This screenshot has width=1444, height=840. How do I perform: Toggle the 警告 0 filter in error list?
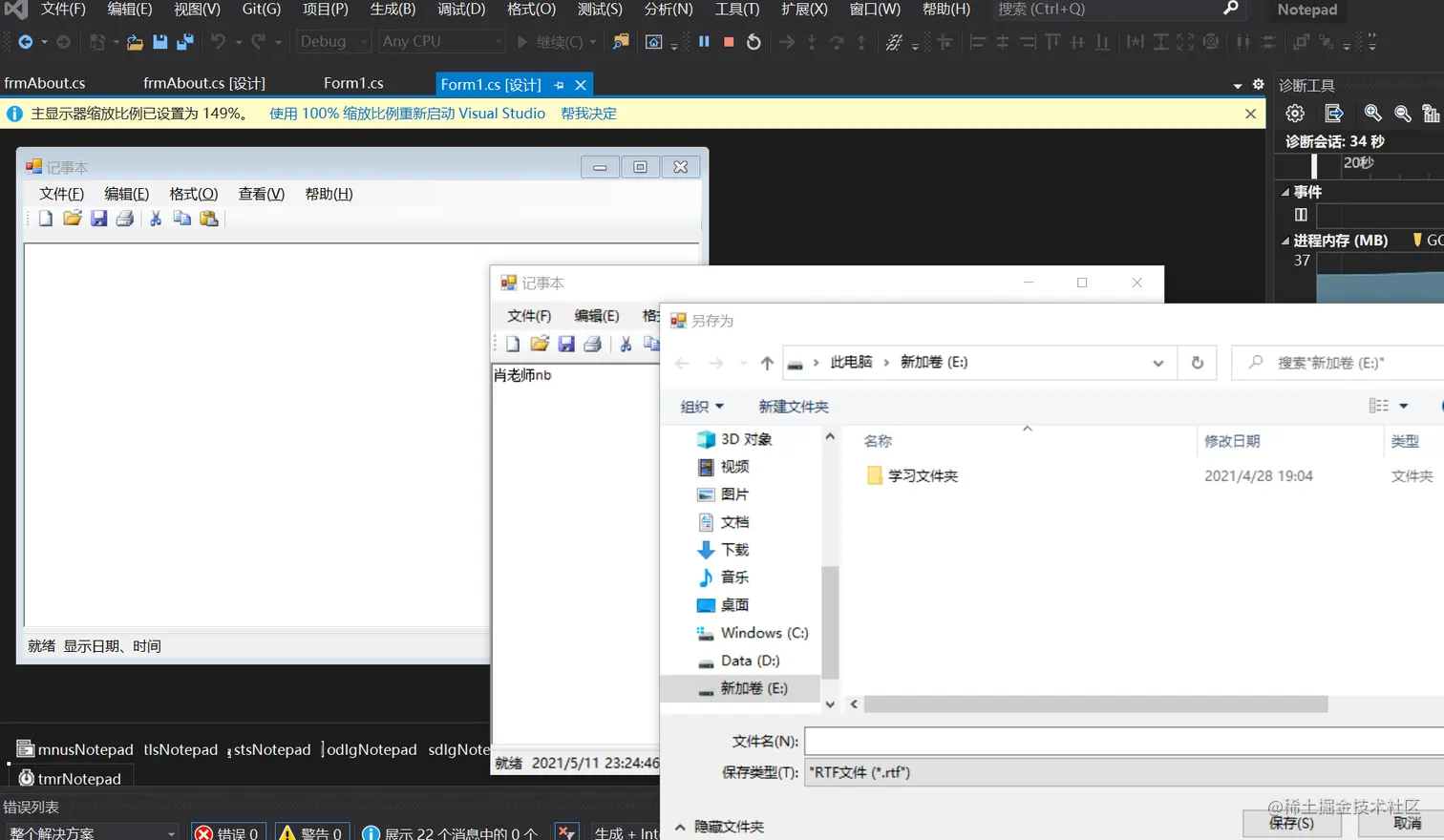click(312, 832)
